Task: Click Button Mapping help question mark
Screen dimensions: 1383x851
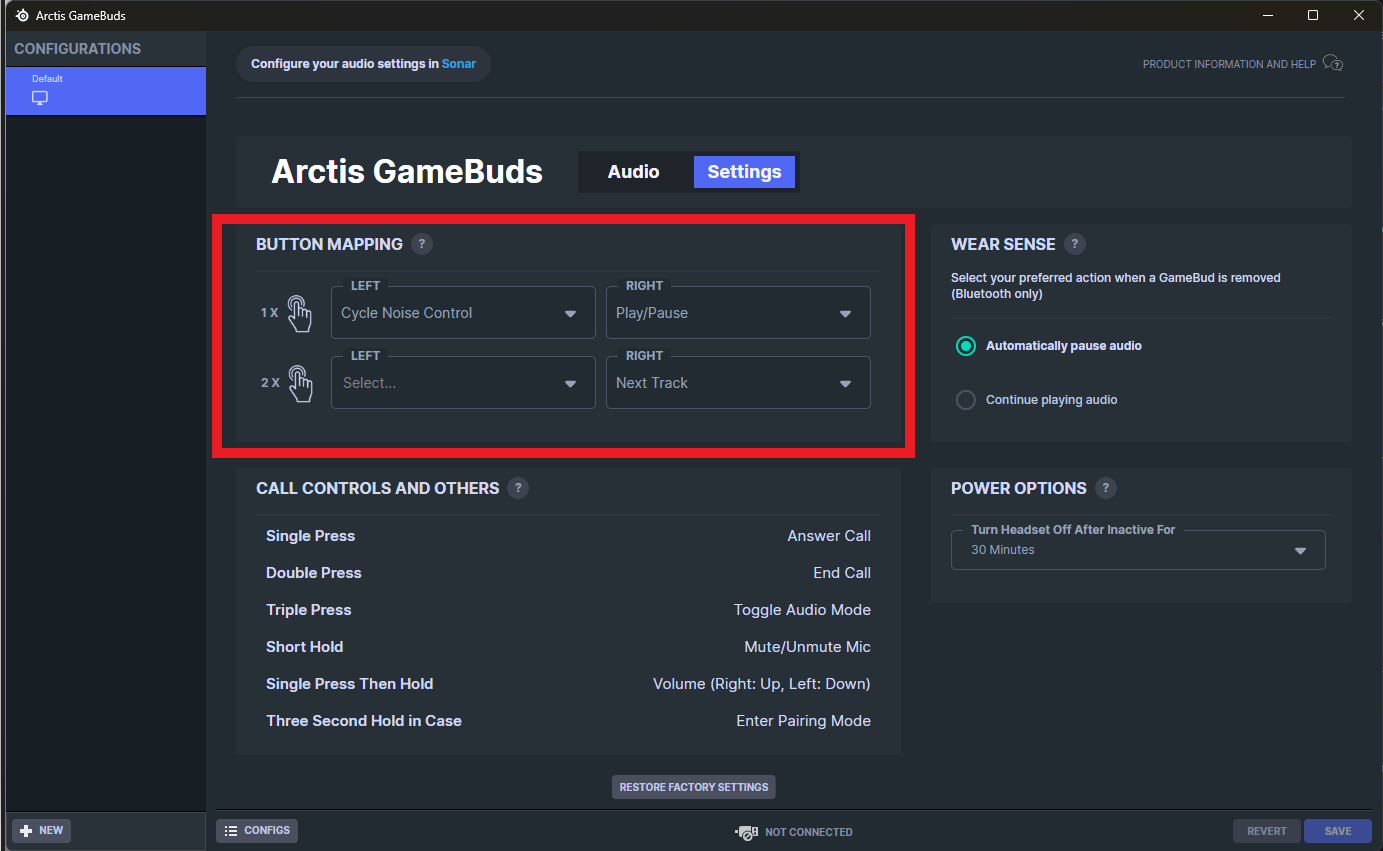Action: (x=422, y=244)
